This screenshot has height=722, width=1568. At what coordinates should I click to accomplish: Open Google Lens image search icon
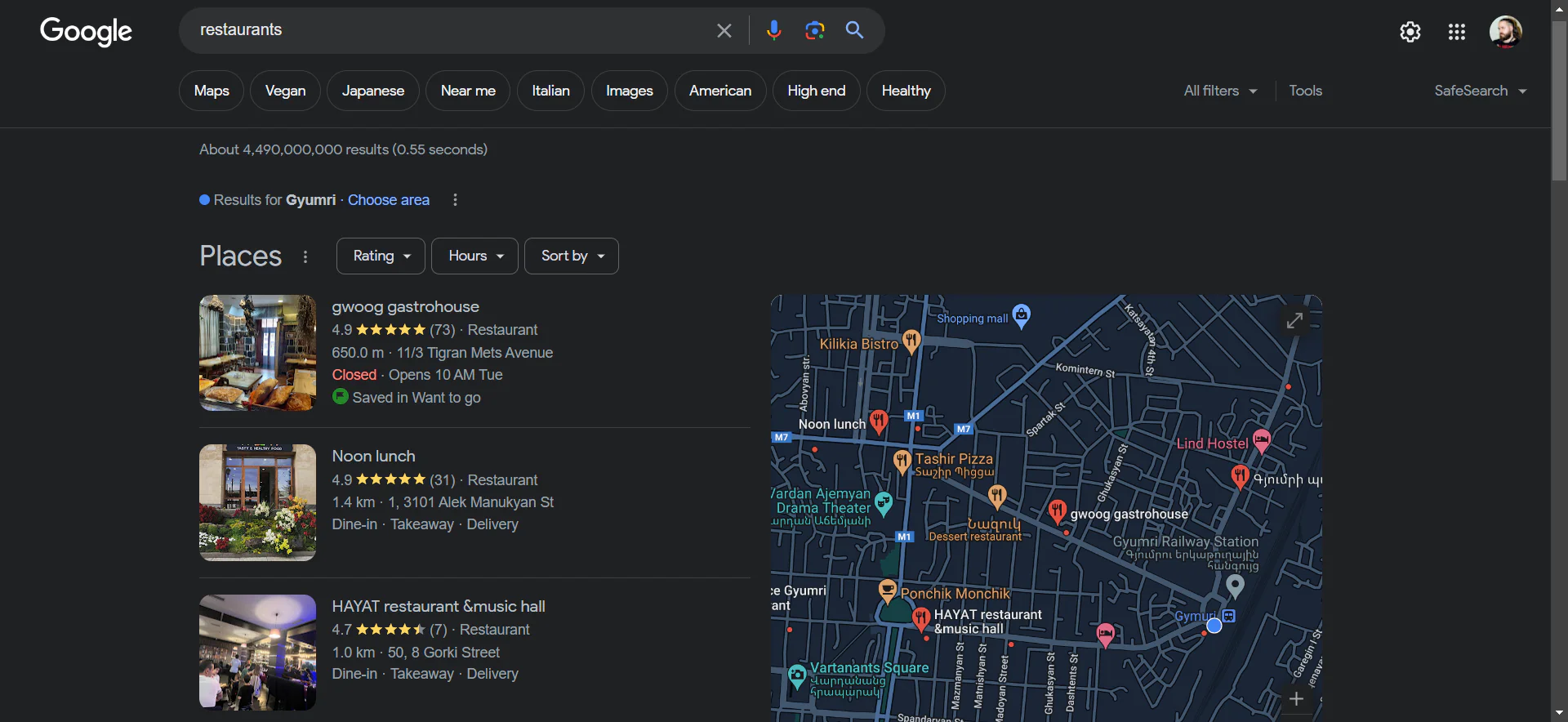point(814,30)
